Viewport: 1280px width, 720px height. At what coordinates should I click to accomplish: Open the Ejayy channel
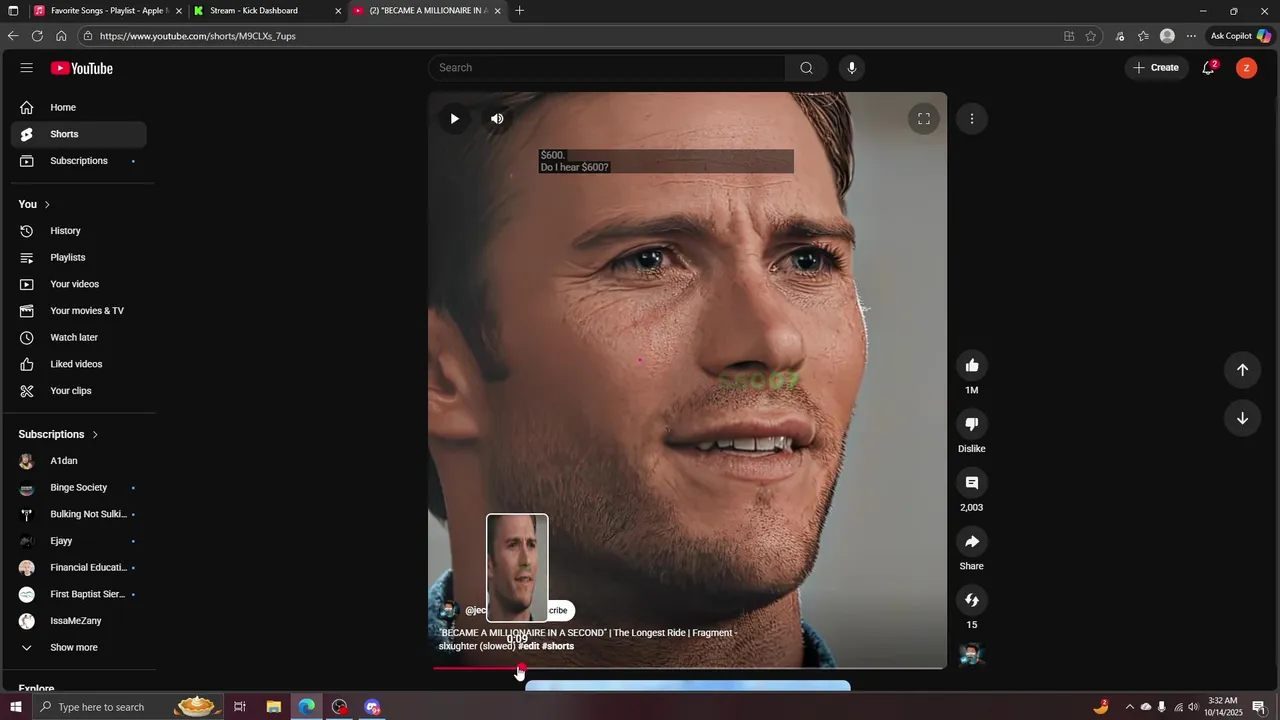click(79, 541)
